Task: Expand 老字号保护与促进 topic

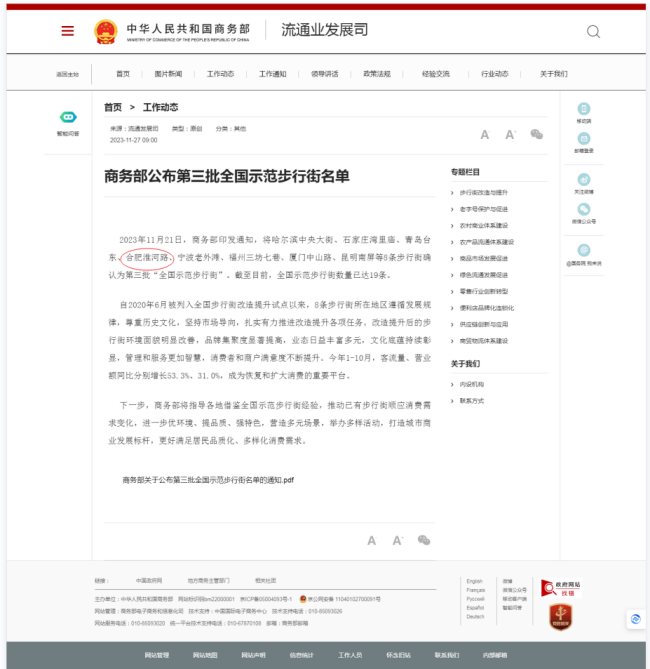Action: (x=483, y=209)
